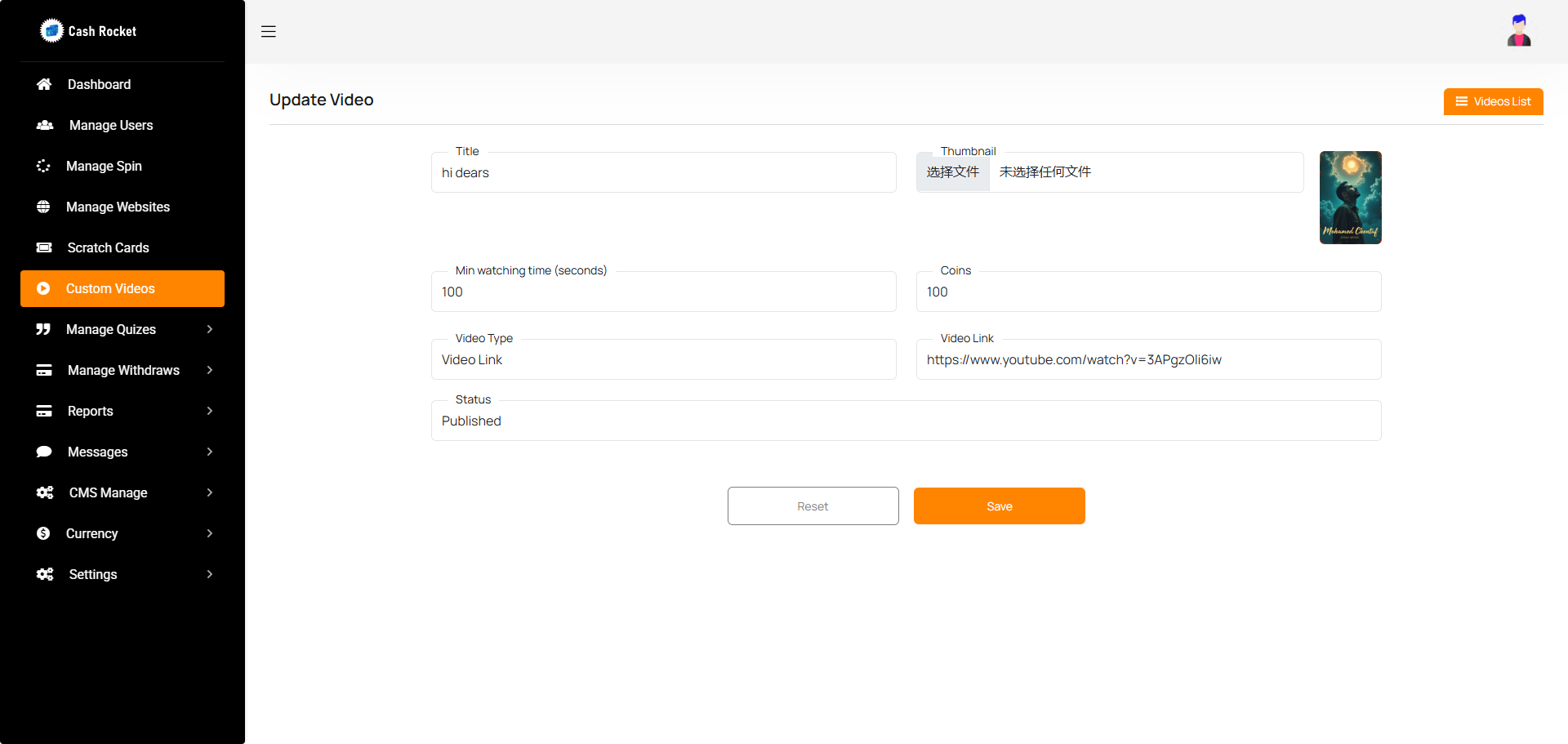Open the Video Type dropdown
Image resolution: width=1568 pixels, height=744 pixels.
point(663,360)
